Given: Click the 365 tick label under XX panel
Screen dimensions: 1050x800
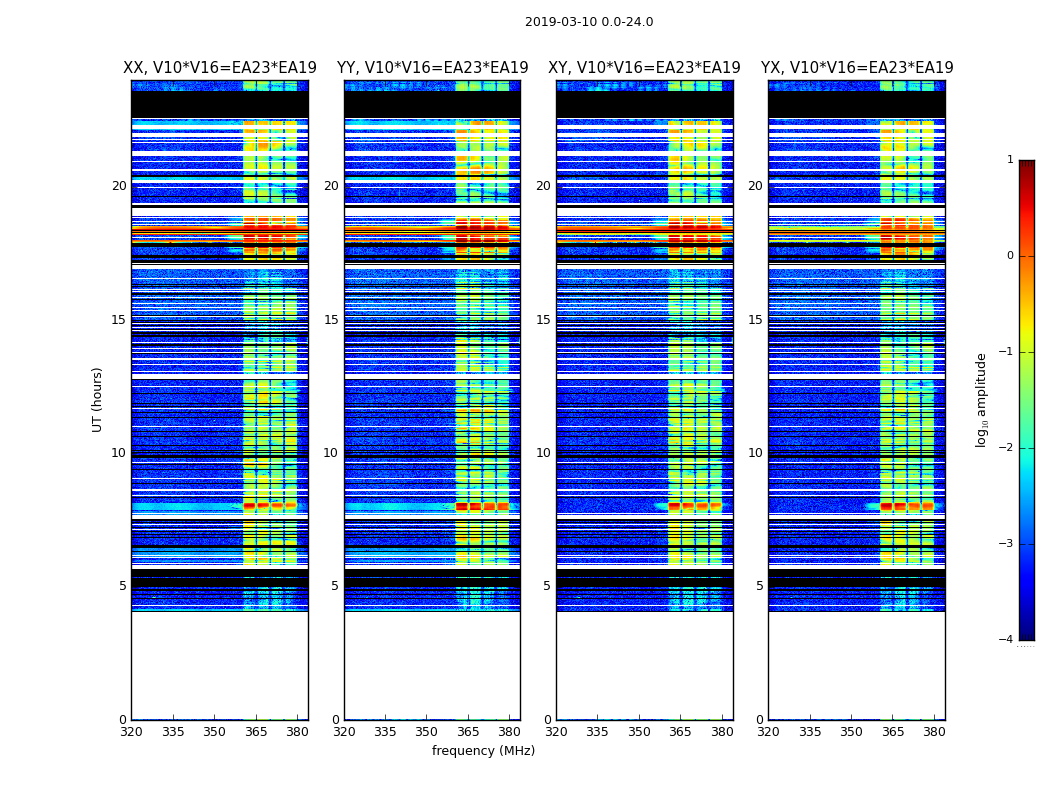Looking at the screenshot, I should coord(256,732).
